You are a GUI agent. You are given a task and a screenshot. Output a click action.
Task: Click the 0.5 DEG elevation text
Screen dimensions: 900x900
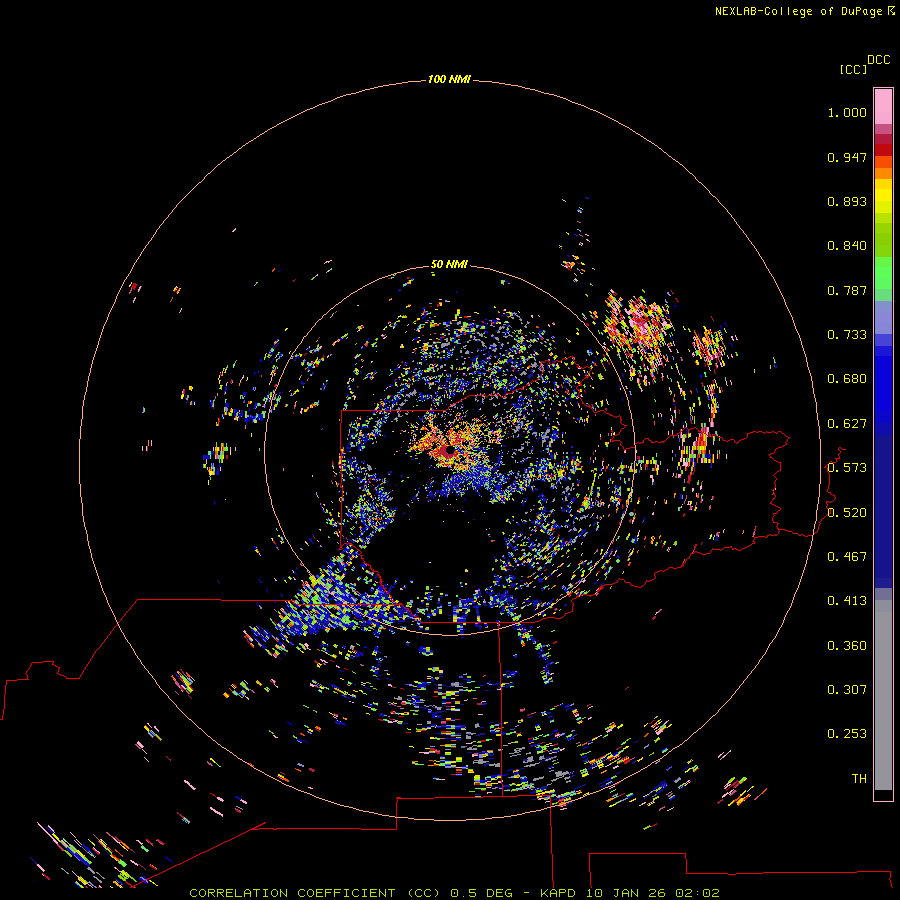(483, 893)
